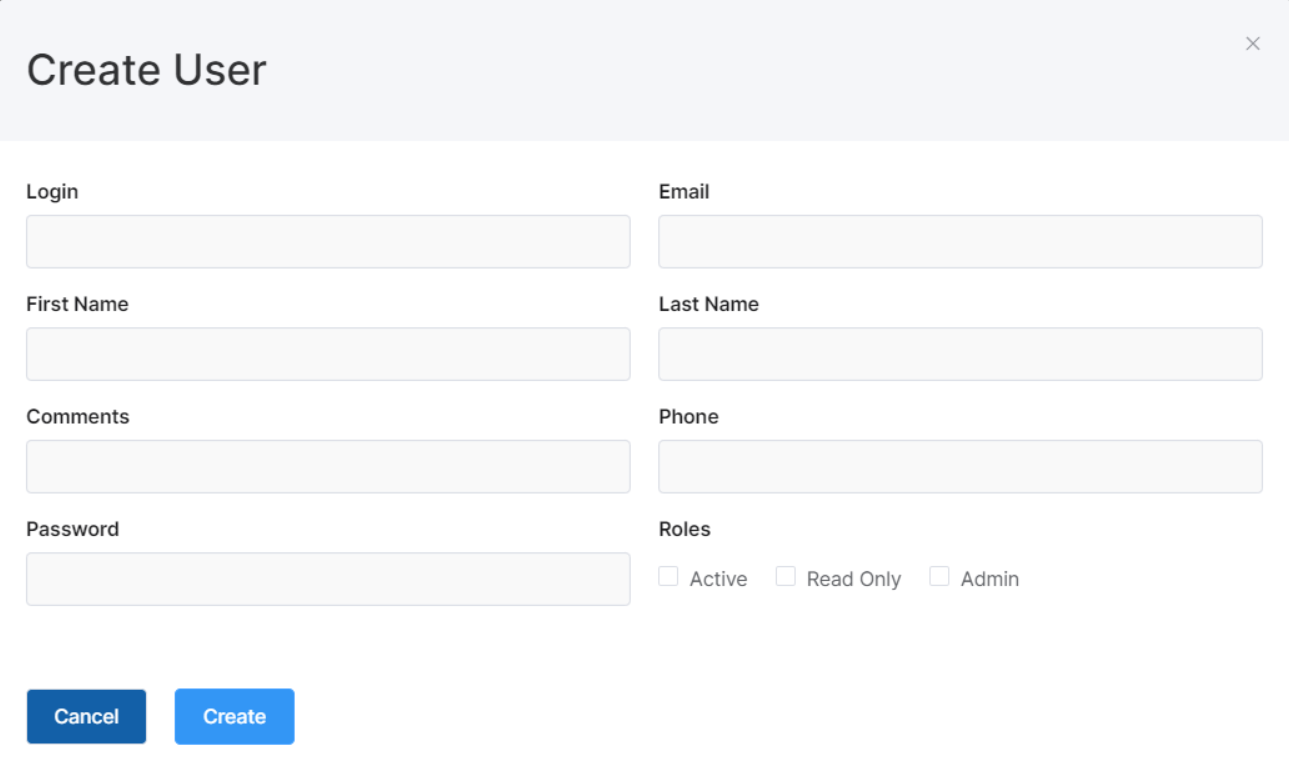The height and width of the screenshot is (768, 1289).
Task: Click the Phone input field
Action: click(960, 466)
